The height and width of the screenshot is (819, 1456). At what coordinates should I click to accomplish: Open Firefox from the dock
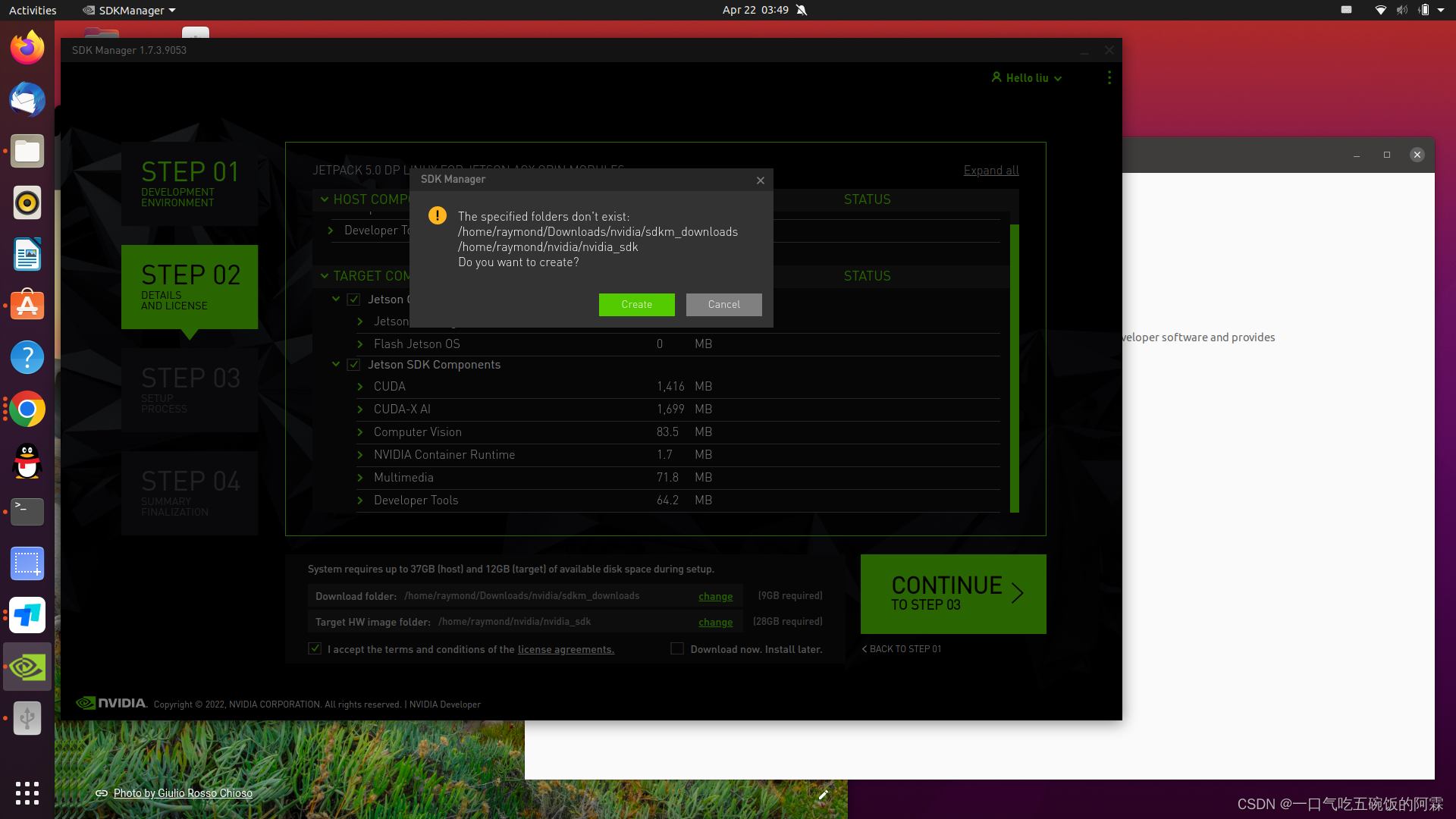(x=27, y=48)
